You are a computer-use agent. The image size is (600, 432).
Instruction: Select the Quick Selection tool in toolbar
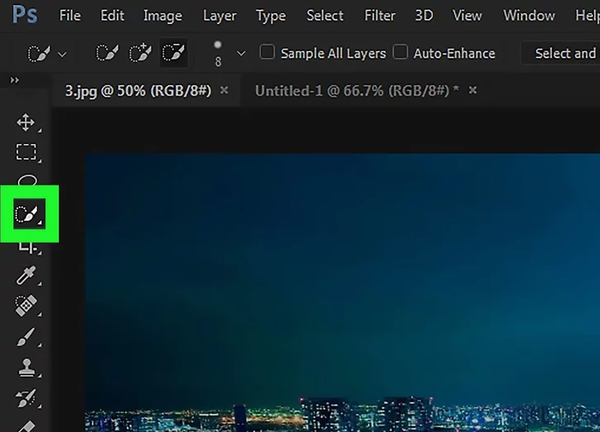point(29,214)
